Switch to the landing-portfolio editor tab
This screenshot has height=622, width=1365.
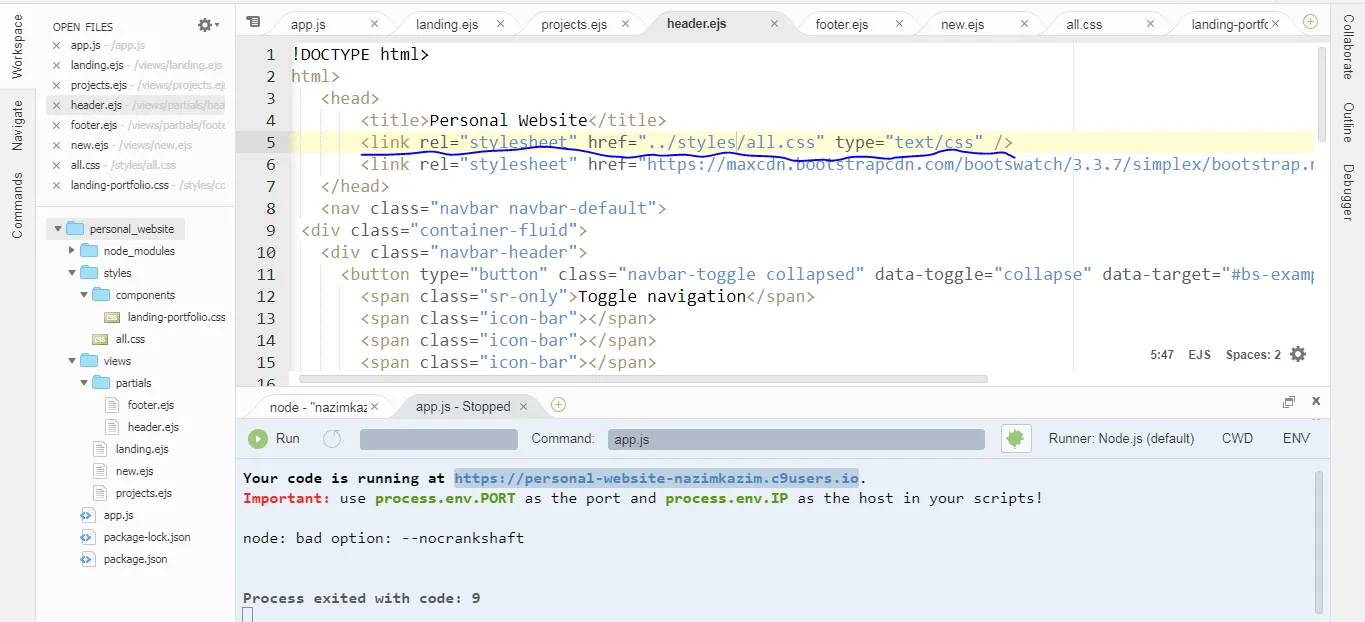point(1229,24)
